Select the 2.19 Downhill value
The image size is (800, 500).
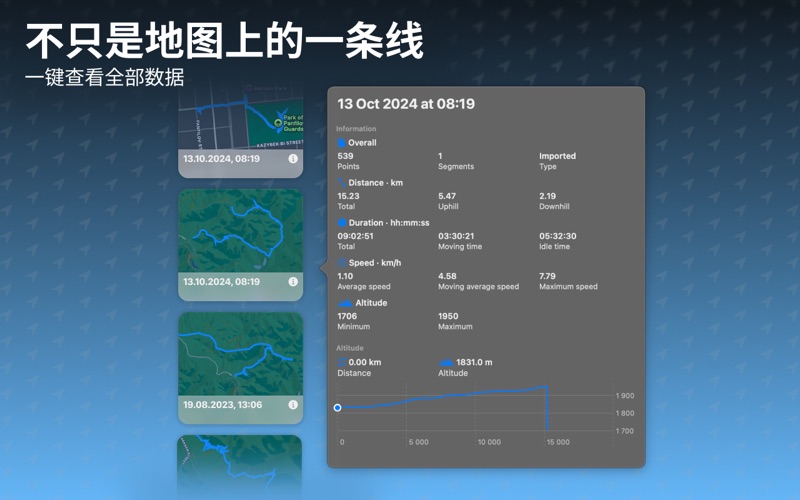tap(547, 196)
